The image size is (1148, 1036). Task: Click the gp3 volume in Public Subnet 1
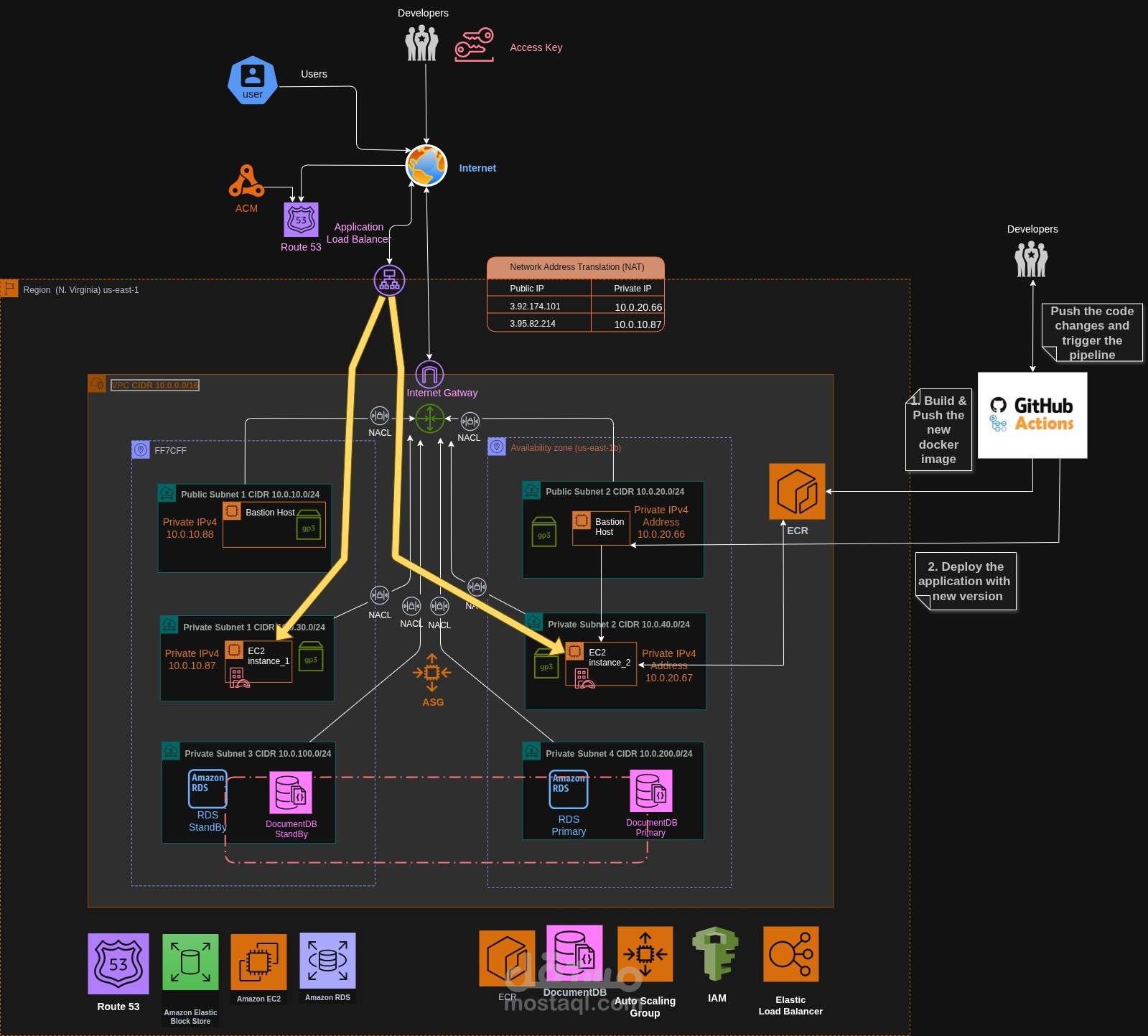pos(308,526)
